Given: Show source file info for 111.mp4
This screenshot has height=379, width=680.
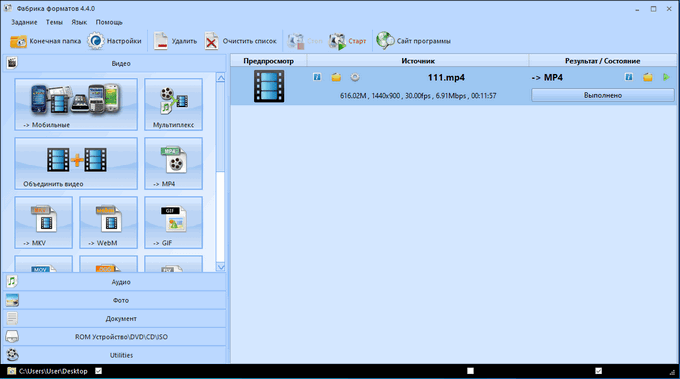Looking at the screenshot, I should coord(317,77).
